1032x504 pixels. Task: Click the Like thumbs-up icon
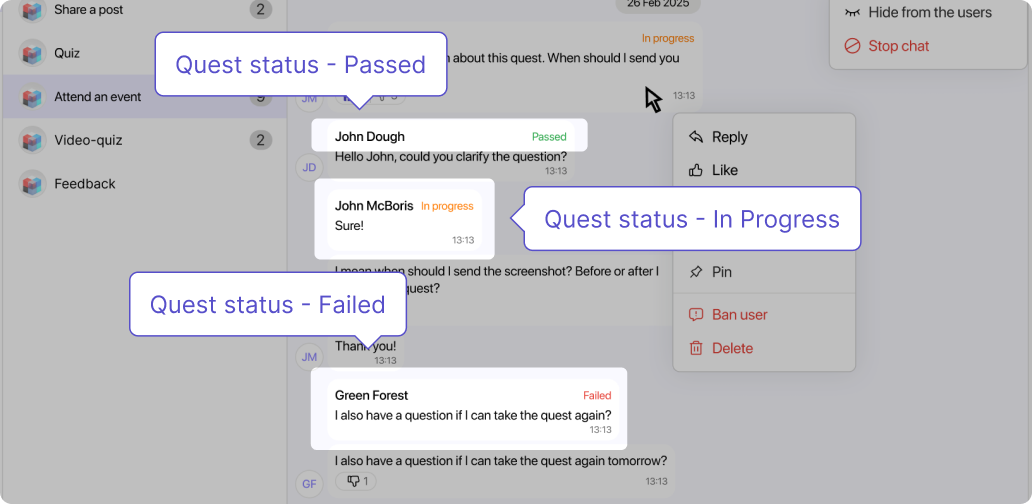[697, 170]
